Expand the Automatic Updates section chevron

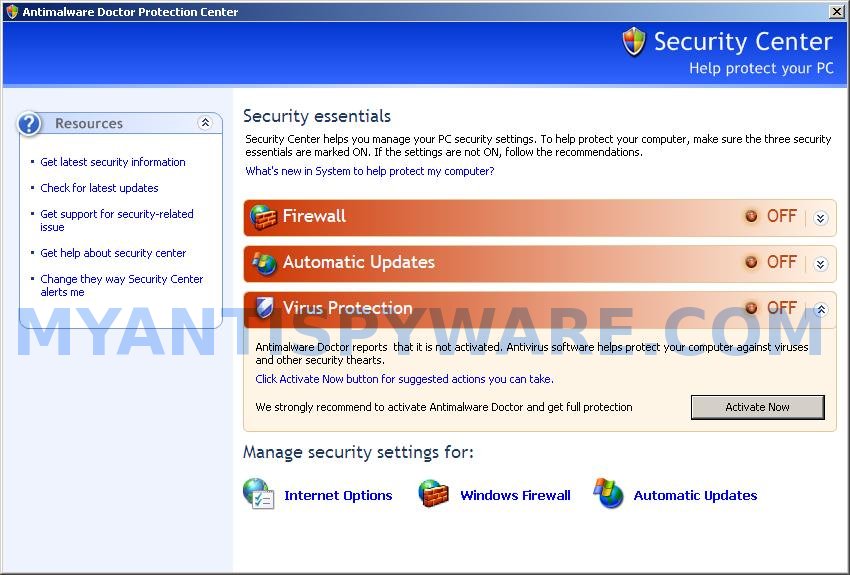click(x=821, y=264)
